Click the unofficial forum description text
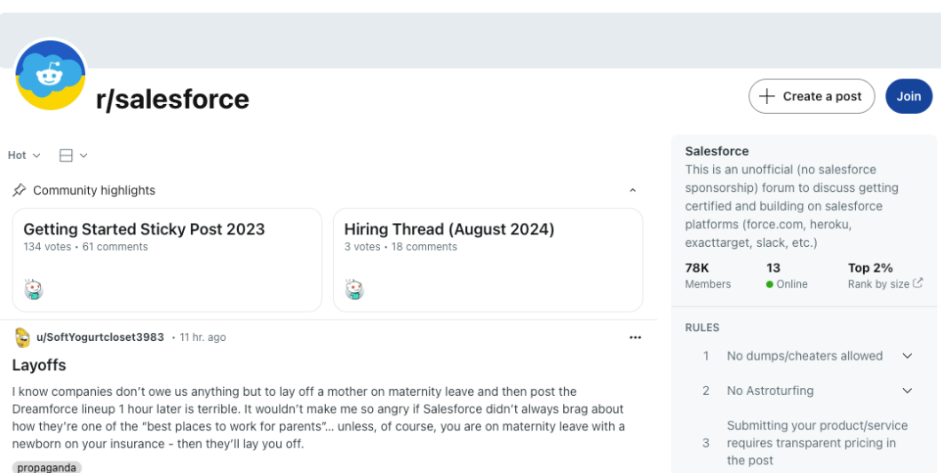Viewport: 941px width, 473px height. [x=792, y=206]
